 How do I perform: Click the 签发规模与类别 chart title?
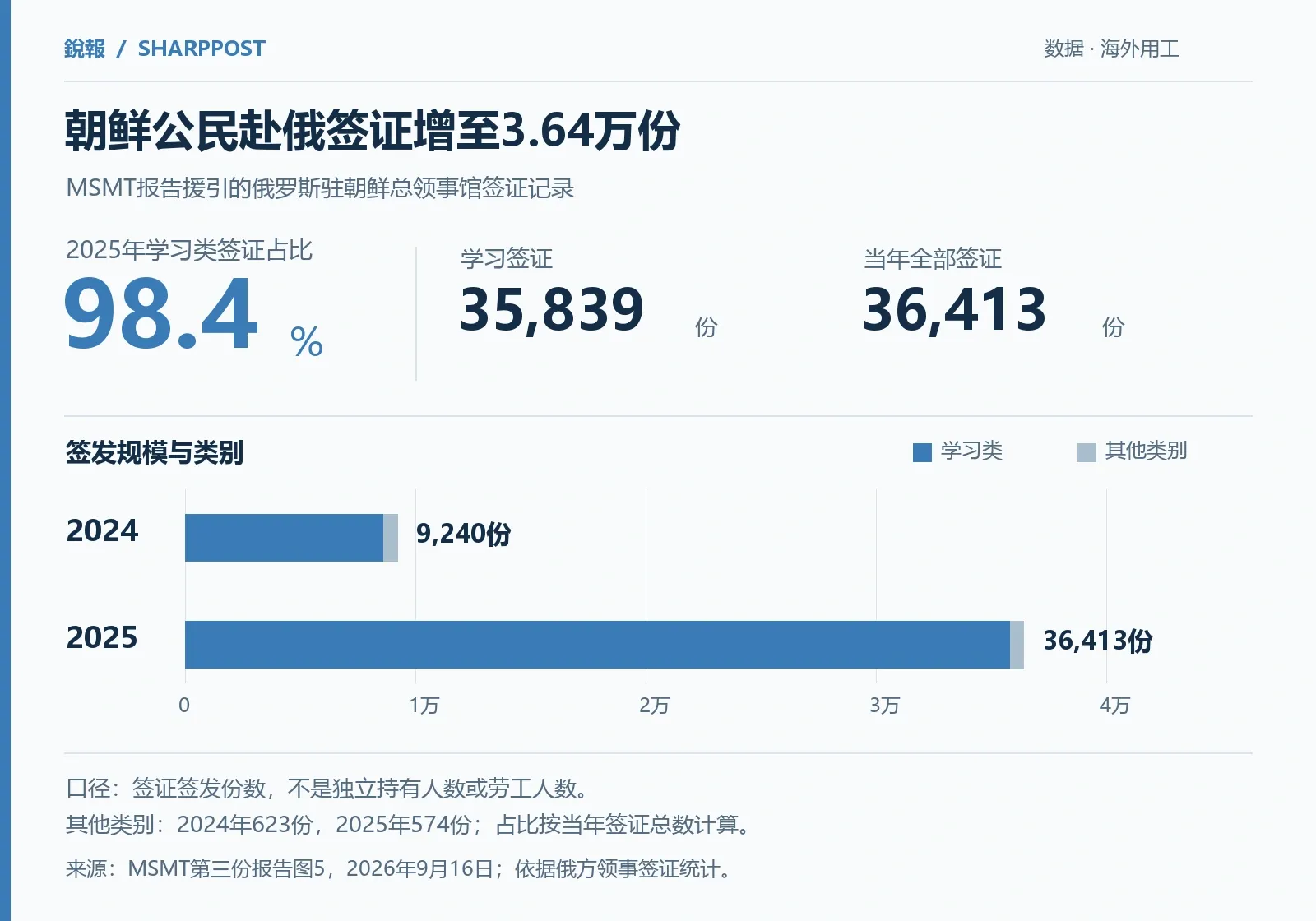tap(155, 452)
